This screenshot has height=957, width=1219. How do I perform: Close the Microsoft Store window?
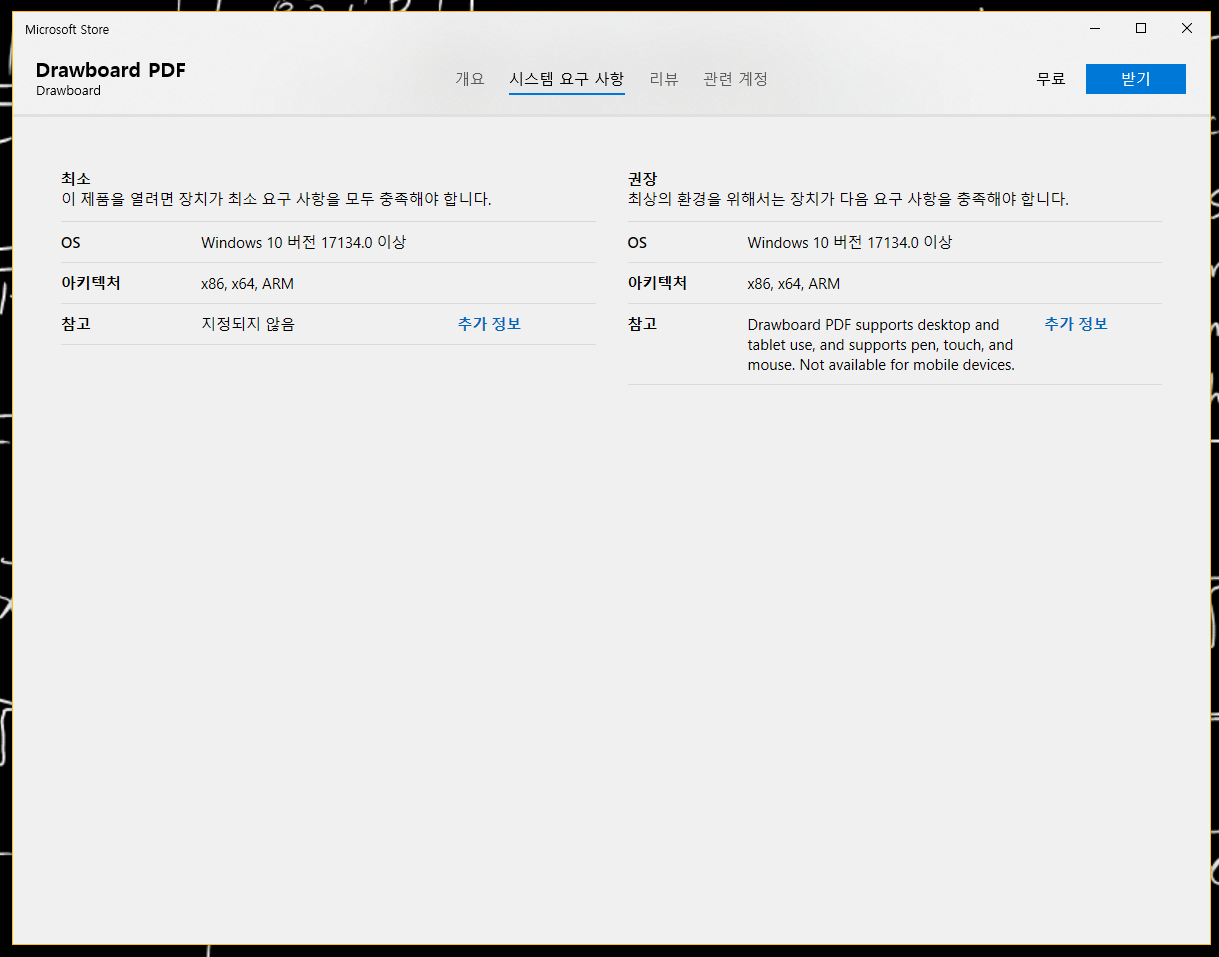point(1187,28)
